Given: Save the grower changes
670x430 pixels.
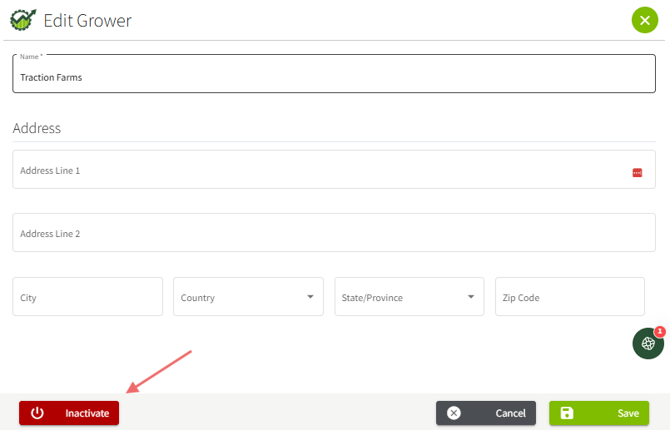Looking at the screenshot, I should [599, 413].
